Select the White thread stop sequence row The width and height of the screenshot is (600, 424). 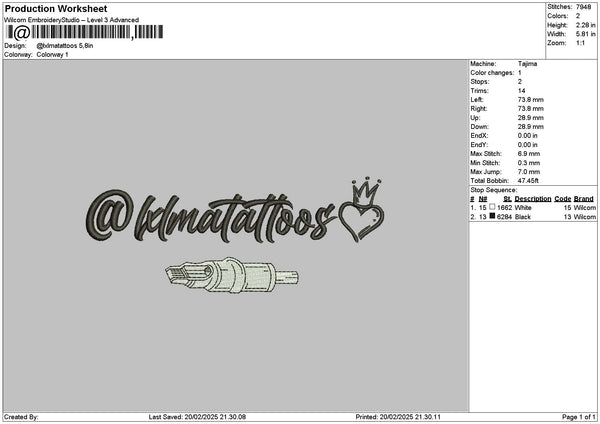[x=533, y=207]
